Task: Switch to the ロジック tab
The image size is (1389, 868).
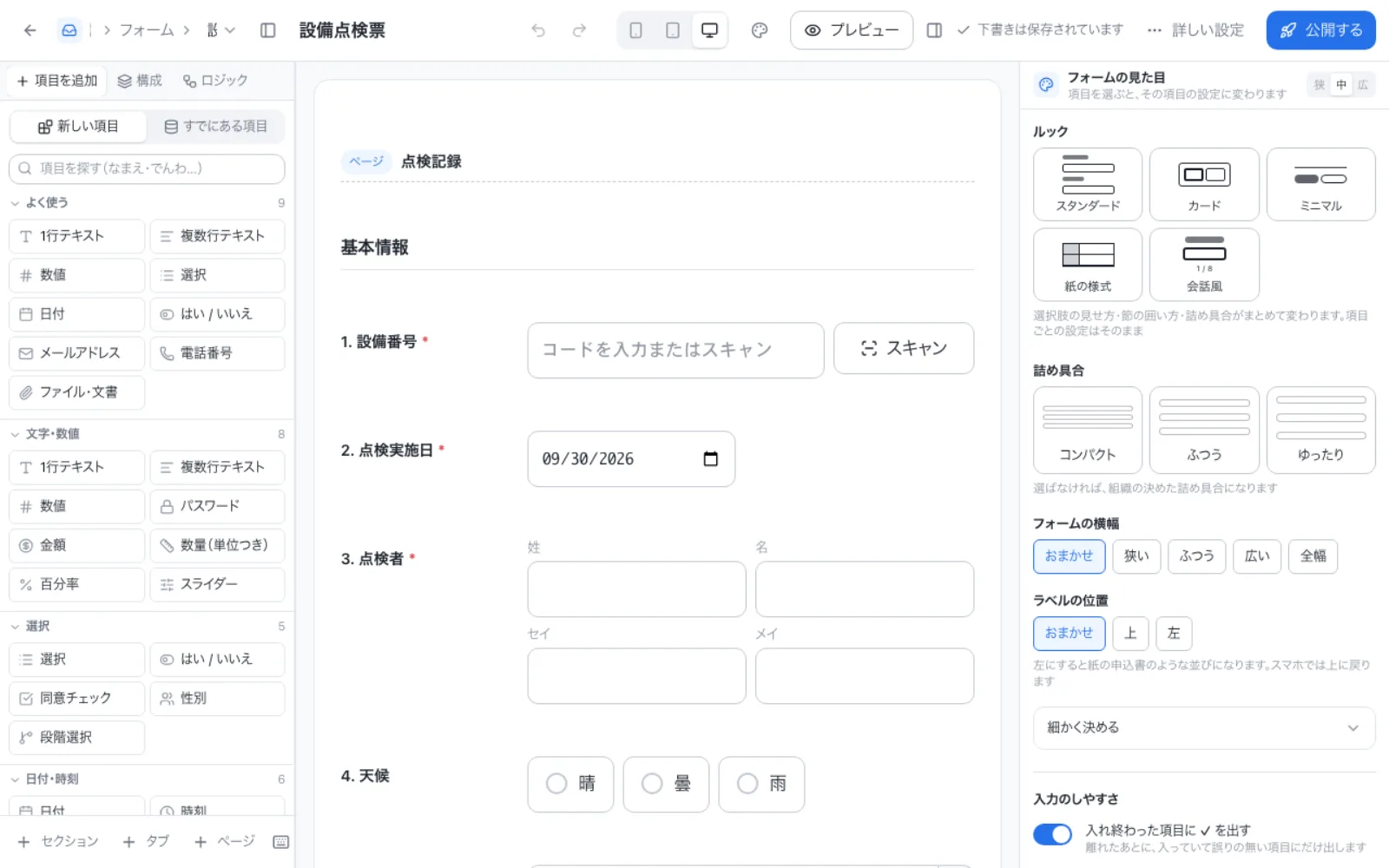Action: click(x=215, y=81)
